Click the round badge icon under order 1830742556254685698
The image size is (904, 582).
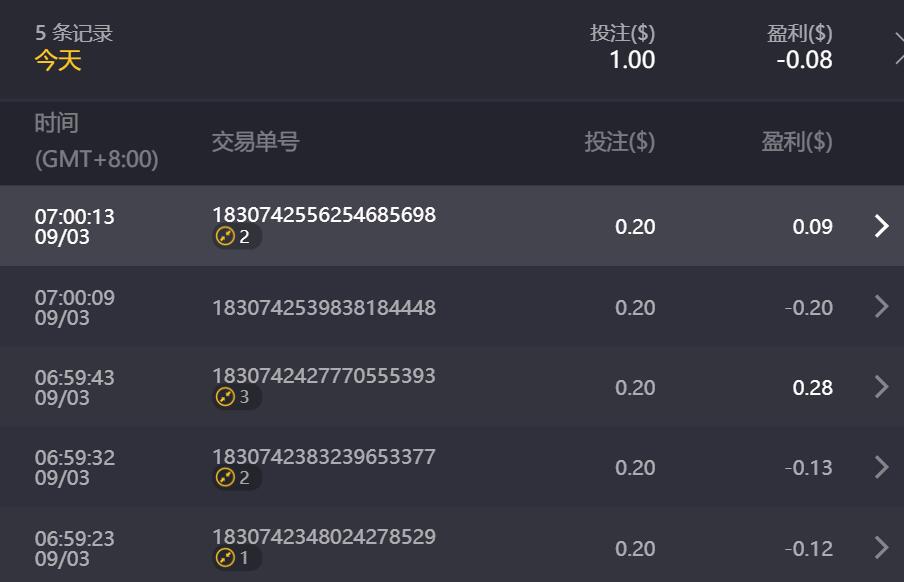226,237
